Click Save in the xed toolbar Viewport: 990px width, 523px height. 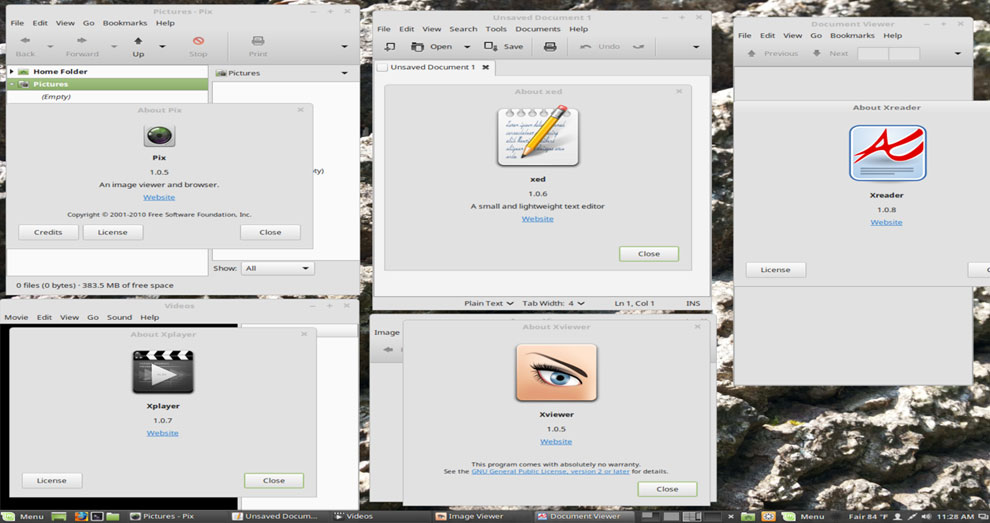click(504, 47)
